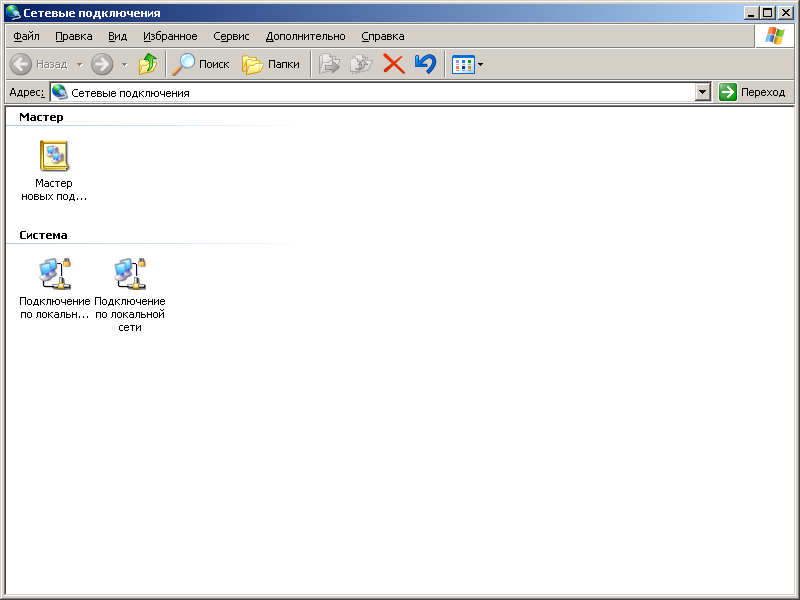This screenshot has height=600, width=800.
Task: Maximize the Сетевые подключения window
Action: [767, 13]
